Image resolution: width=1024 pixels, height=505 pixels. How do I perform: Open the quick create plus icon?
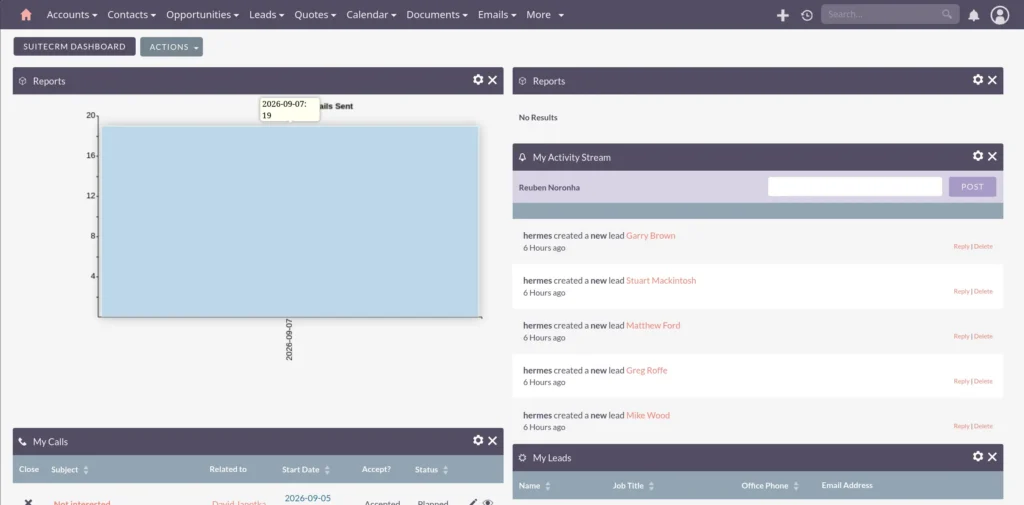click(782, 15)
